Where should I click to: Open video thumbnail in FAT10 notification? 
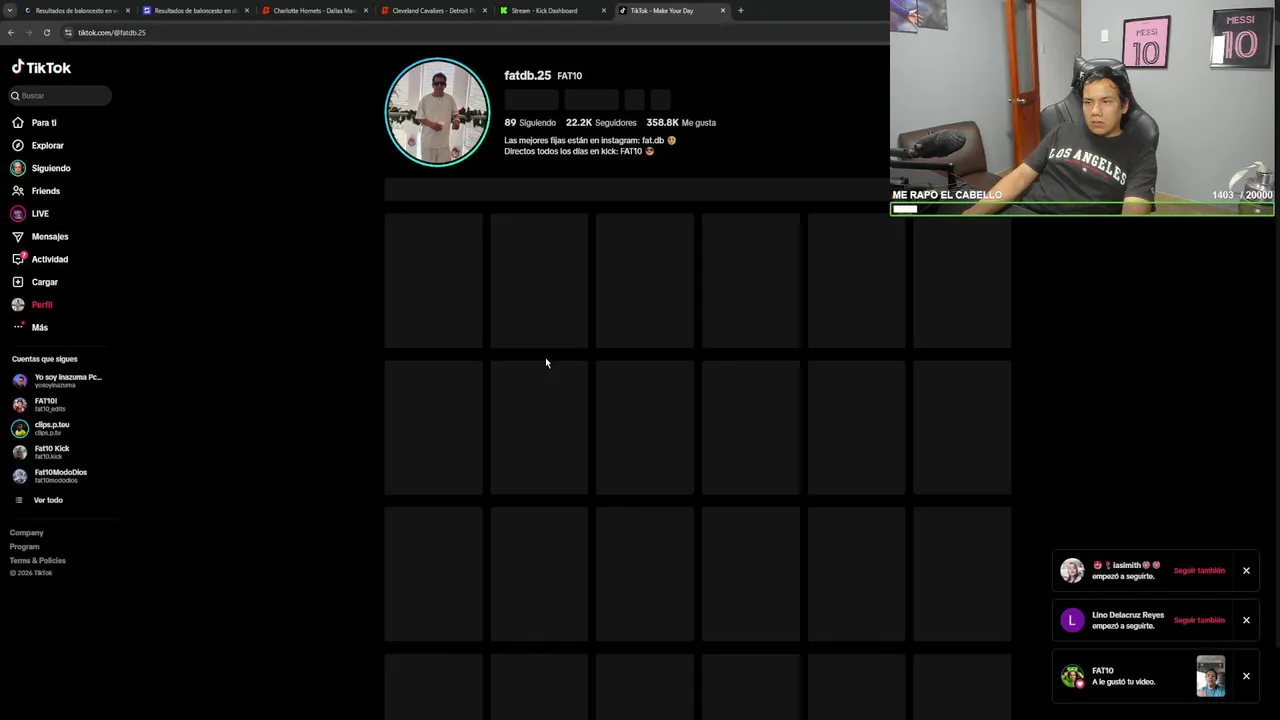coord(1211,677)
